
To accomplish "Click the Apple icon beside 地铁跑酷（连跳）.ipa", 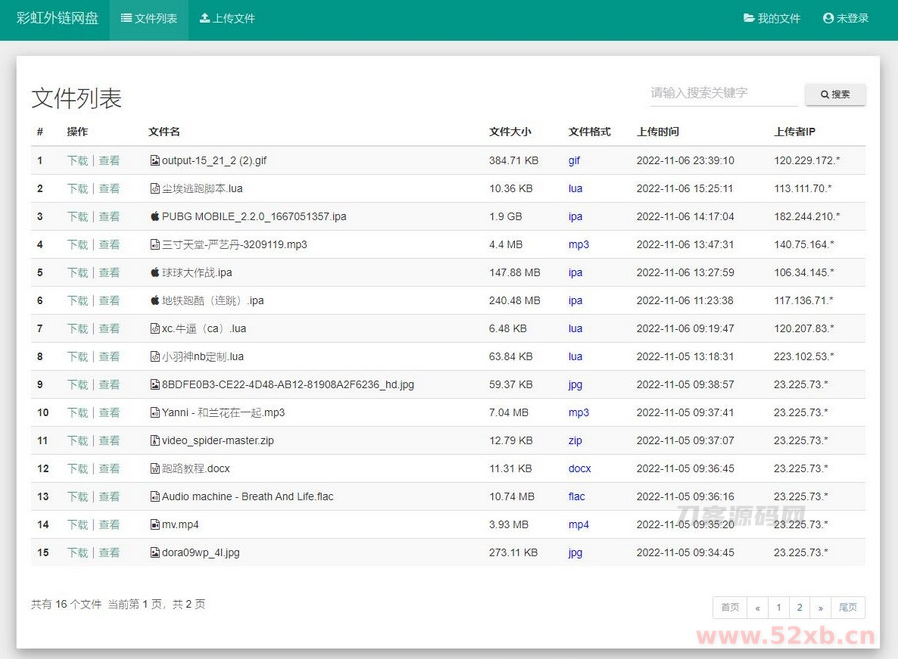I will click(154, 300).
